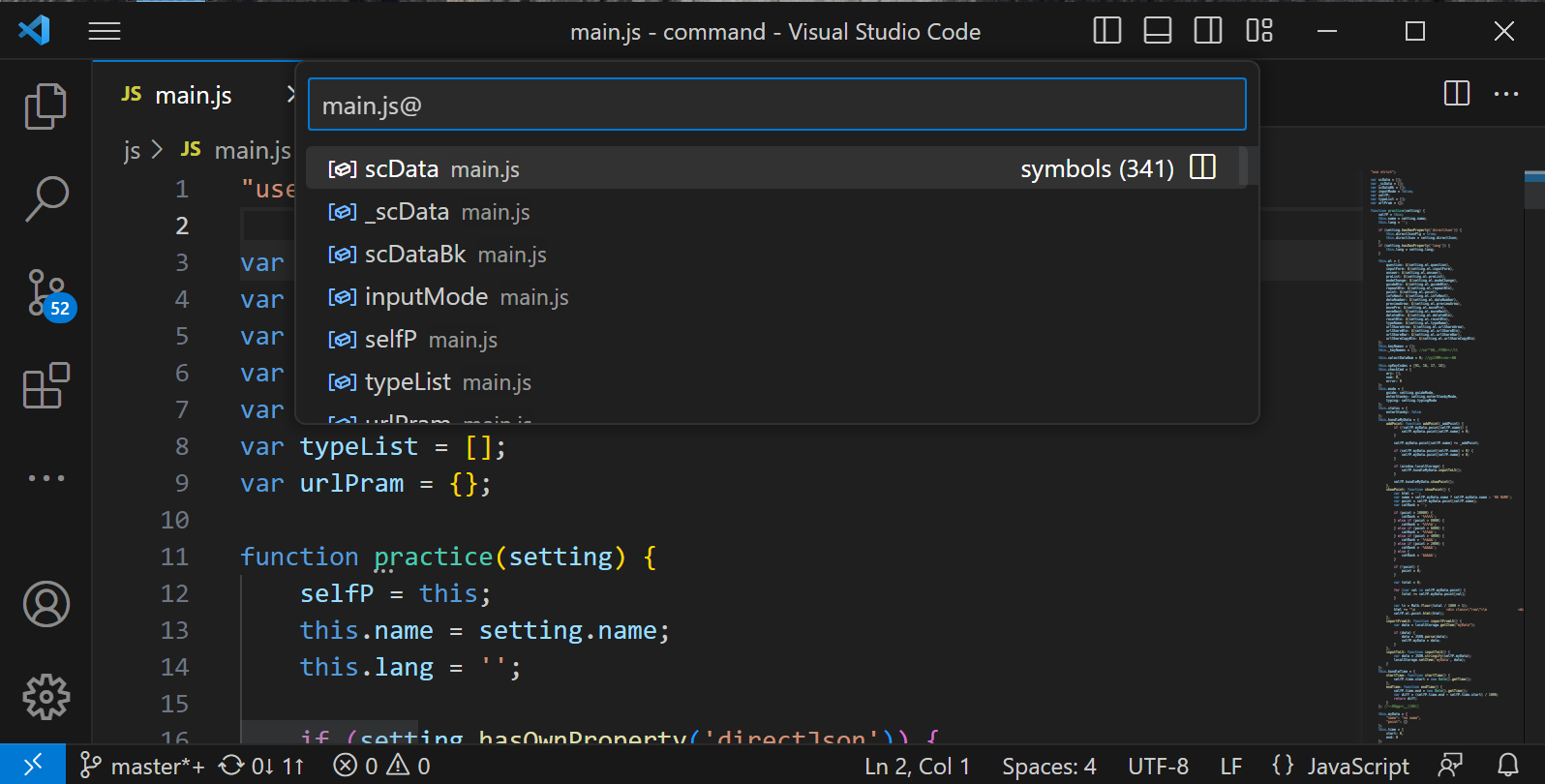This screenshot has width=1545, height=784.
Task: Open the Customize Layout control
Action: pyautogui.click(x=1258, y=31)
